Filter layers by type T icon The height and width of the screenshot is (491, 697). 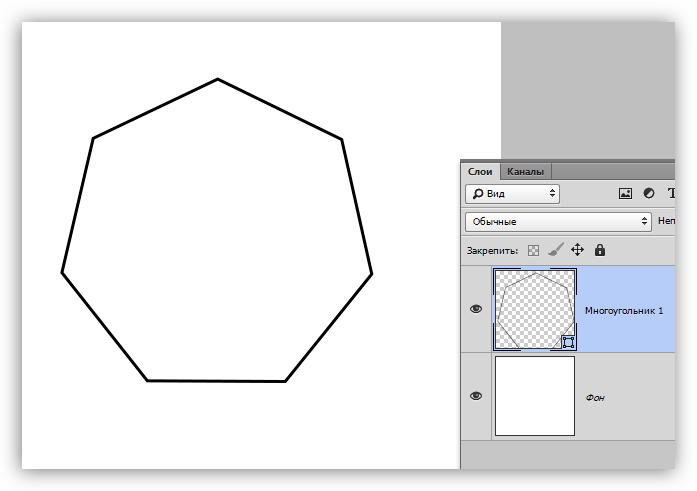tap(671, 193)
